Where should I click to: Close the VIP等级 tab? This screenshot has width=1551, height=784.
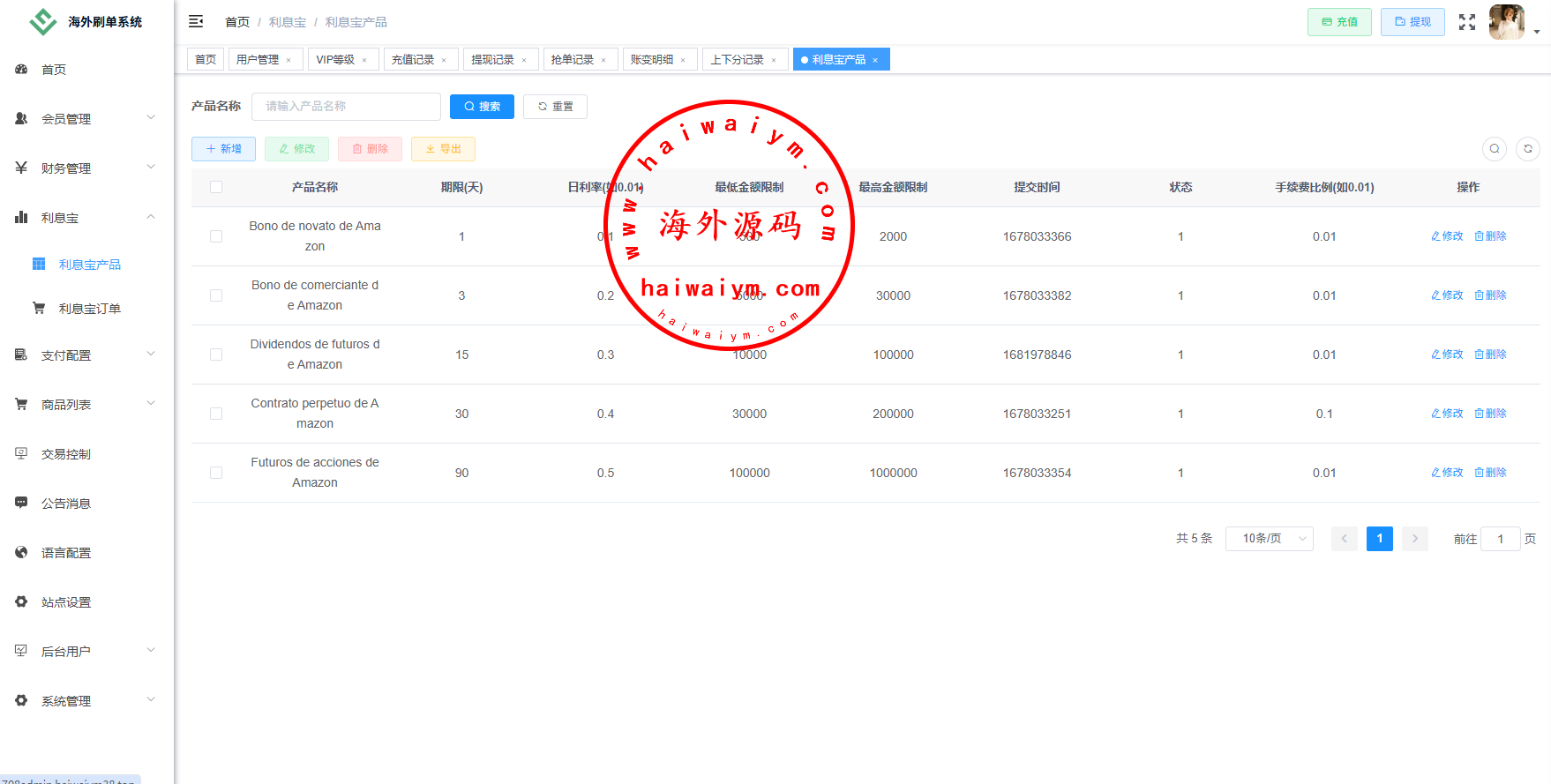364,60
